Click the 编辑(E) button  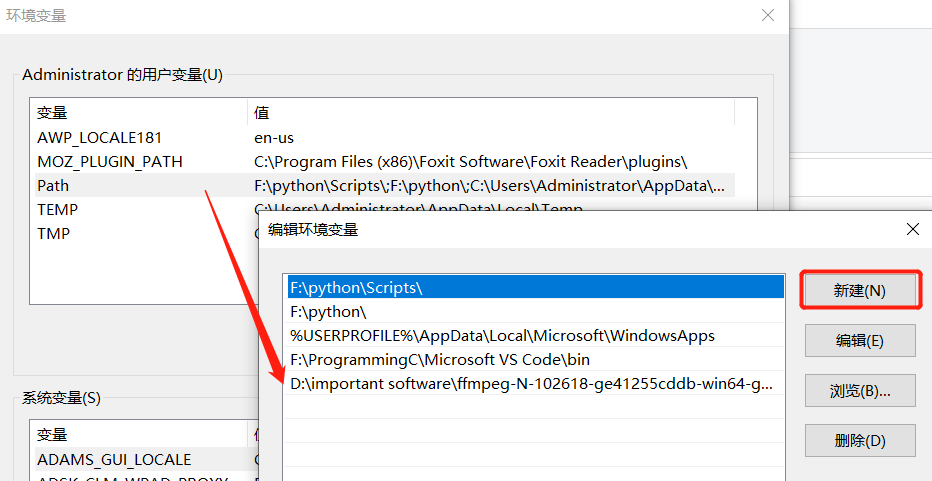[860, 341]
